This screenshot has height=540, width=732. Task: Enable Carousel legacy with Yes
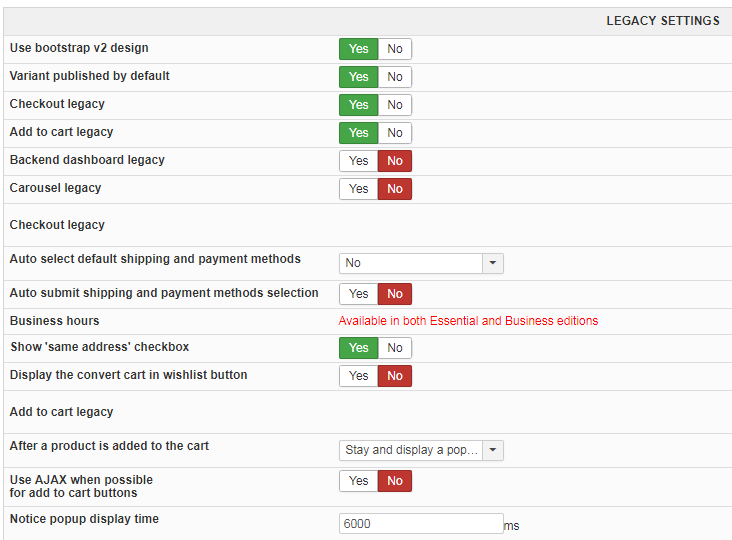(359, 189)
